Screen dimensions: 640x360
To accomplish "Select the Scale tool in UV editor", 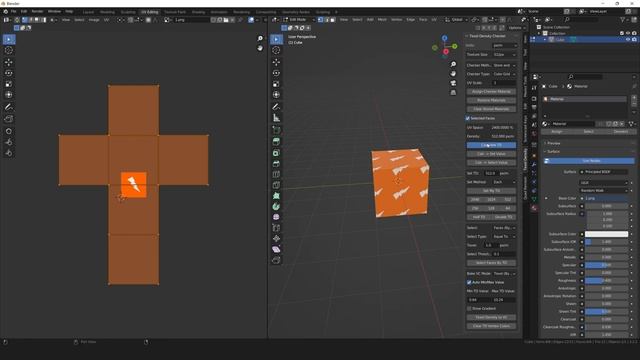I will (9, 84).
